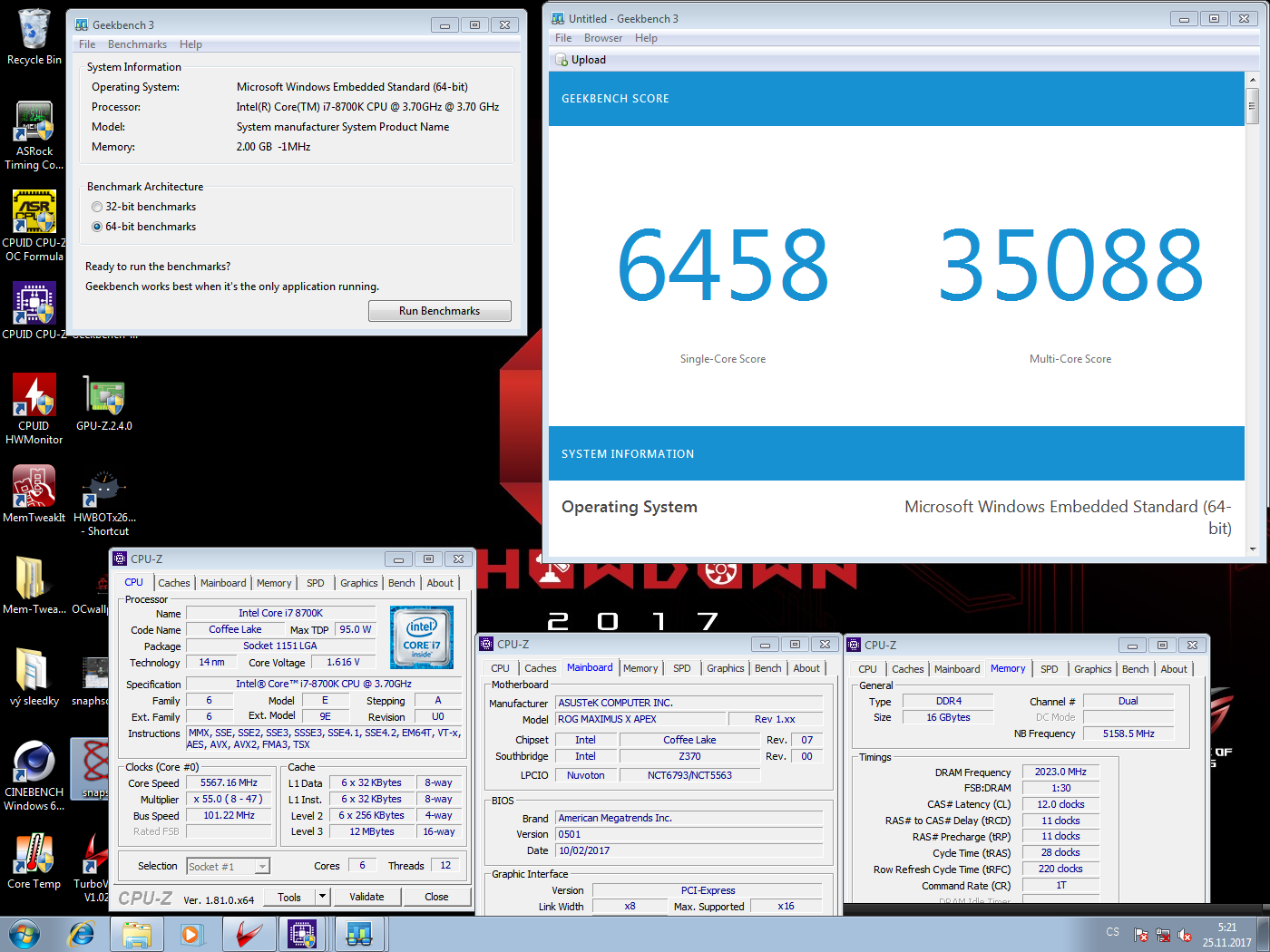
Task: Switch to Caches tab in left CPU-Z window
Action: point(174,583)
